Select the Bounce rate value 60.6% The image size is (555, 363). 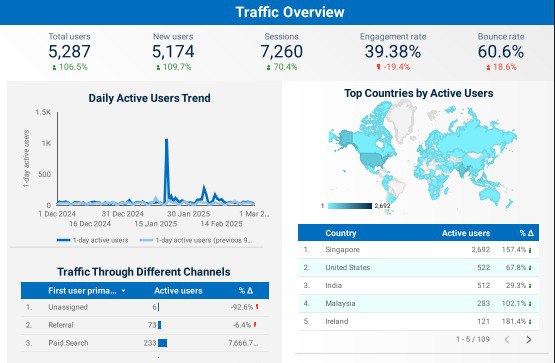click(x=500, y=52)
